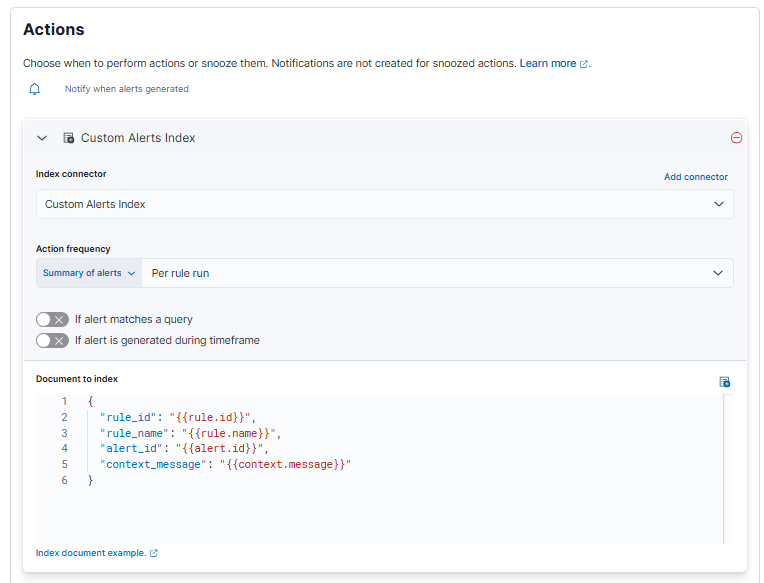Click the Add connector link
The height and width of the screenshot is (583, 764).
695,177
